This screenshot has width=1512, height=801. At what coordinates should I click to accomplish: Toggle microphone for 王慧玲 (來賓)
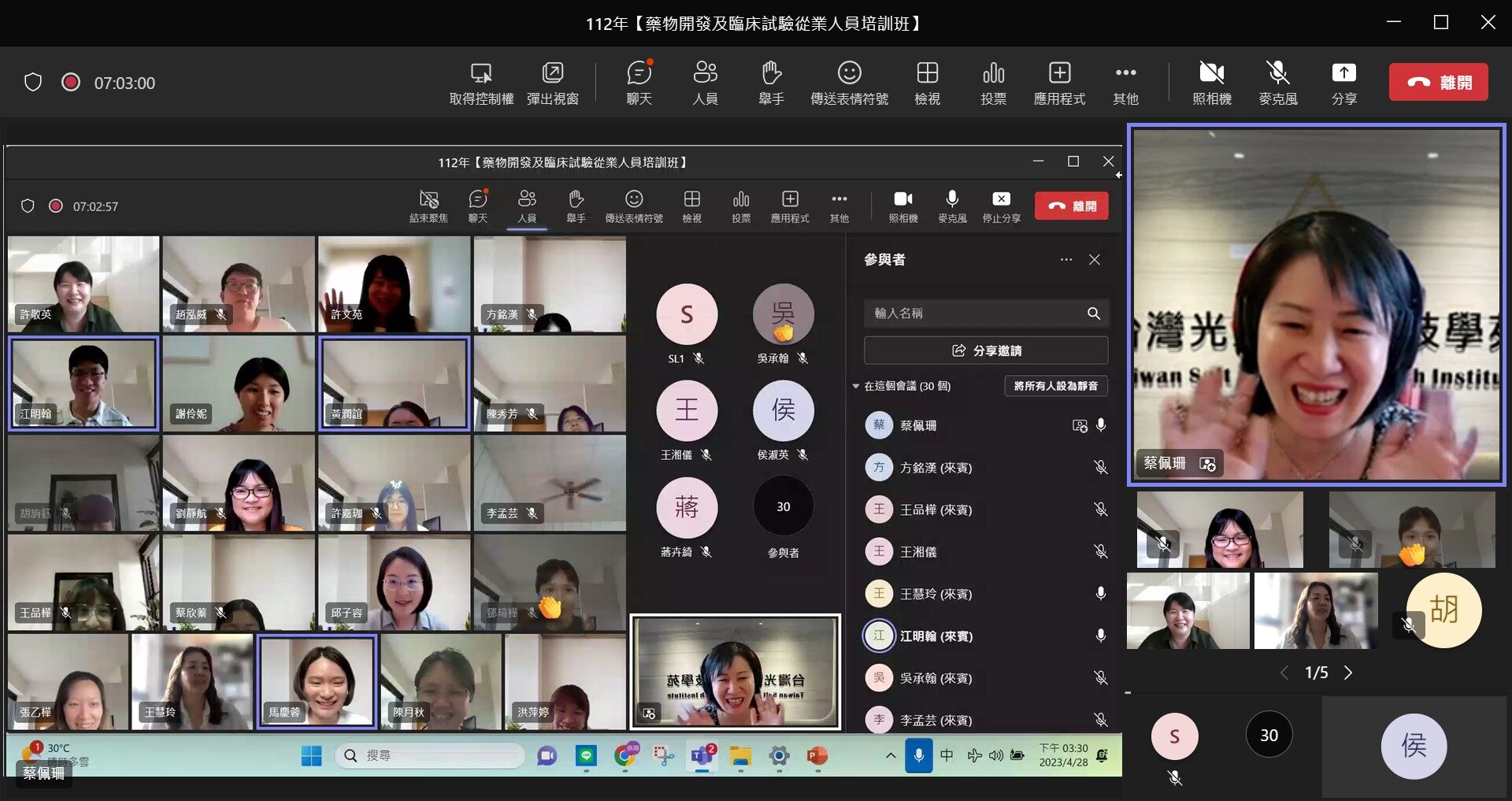pyautogui.click(x=1101, y=593)
